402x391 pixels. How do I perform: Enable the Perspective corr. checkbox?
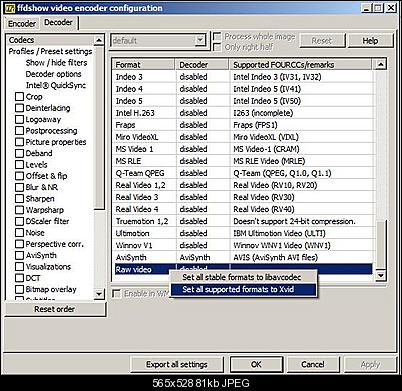19,244
